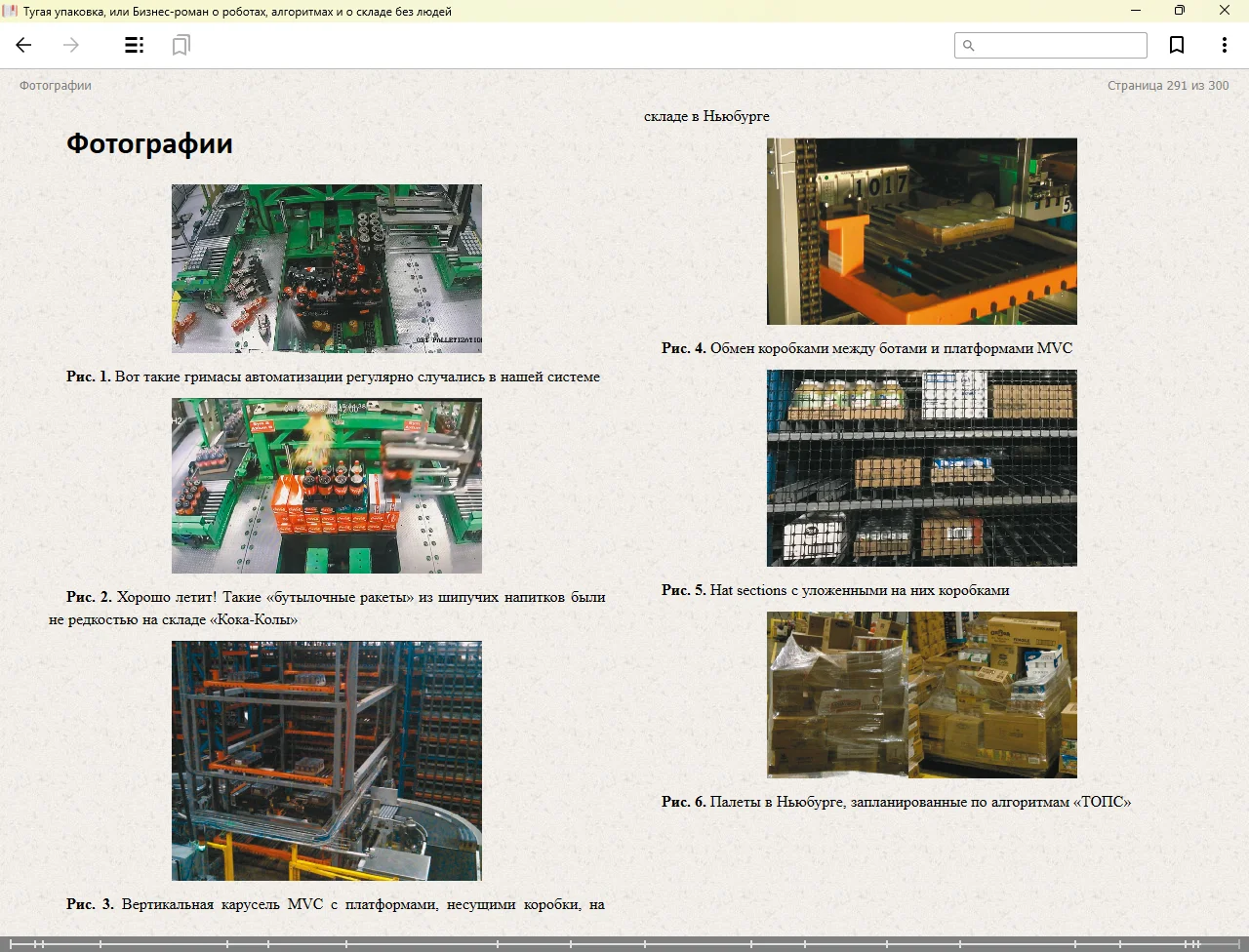Click the 'Фотографии' chapter heading

[x=149, y=144]
